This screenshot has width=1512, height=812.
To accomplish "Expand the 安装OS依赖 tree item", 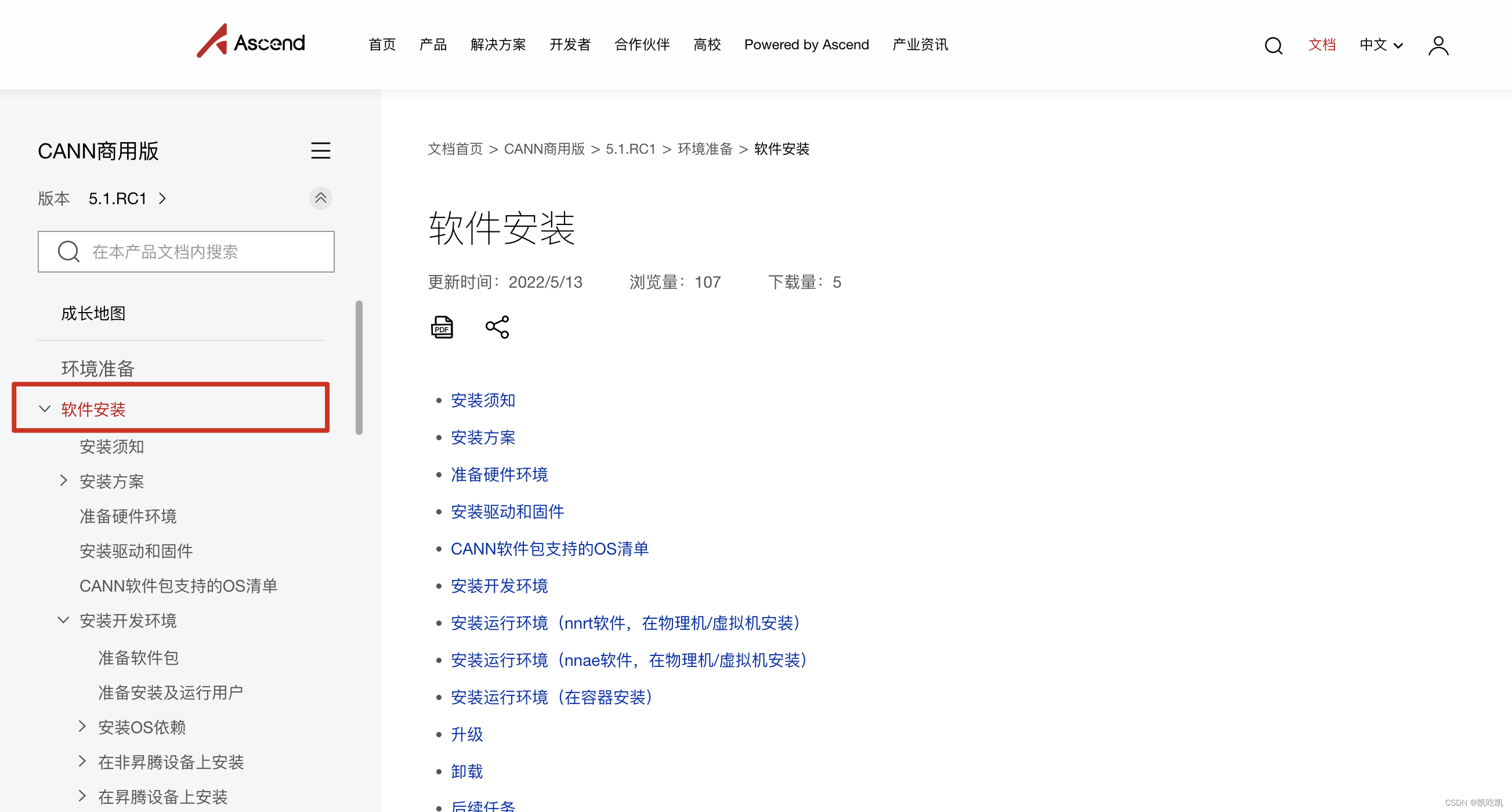I will click(x=82, y=727).
